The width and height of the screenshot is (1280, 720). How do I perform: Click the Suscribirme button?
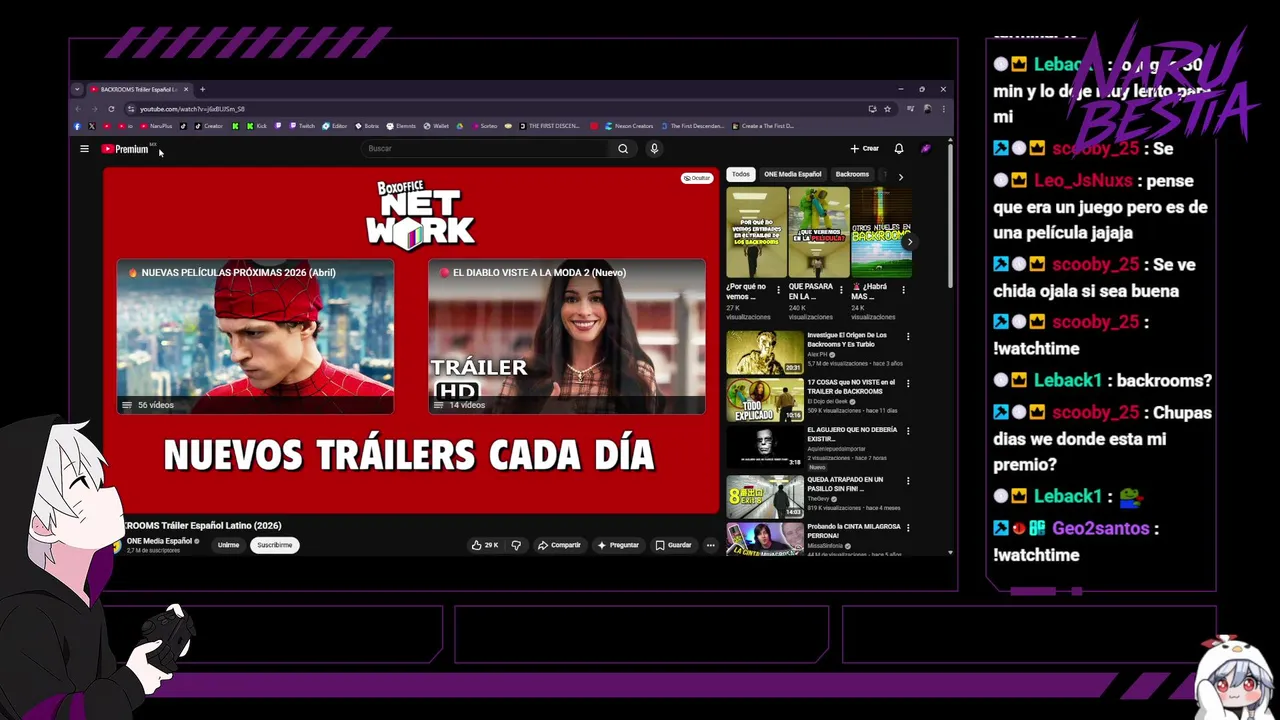click(274, 545)
